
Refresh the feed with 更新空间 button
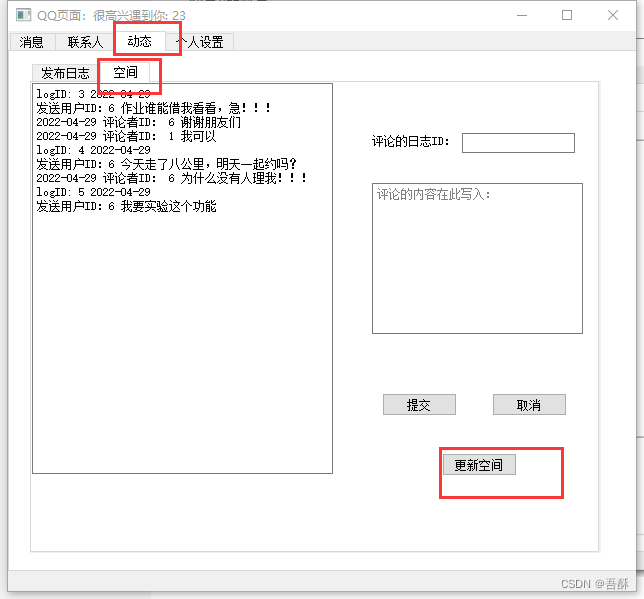coord(479,465)
